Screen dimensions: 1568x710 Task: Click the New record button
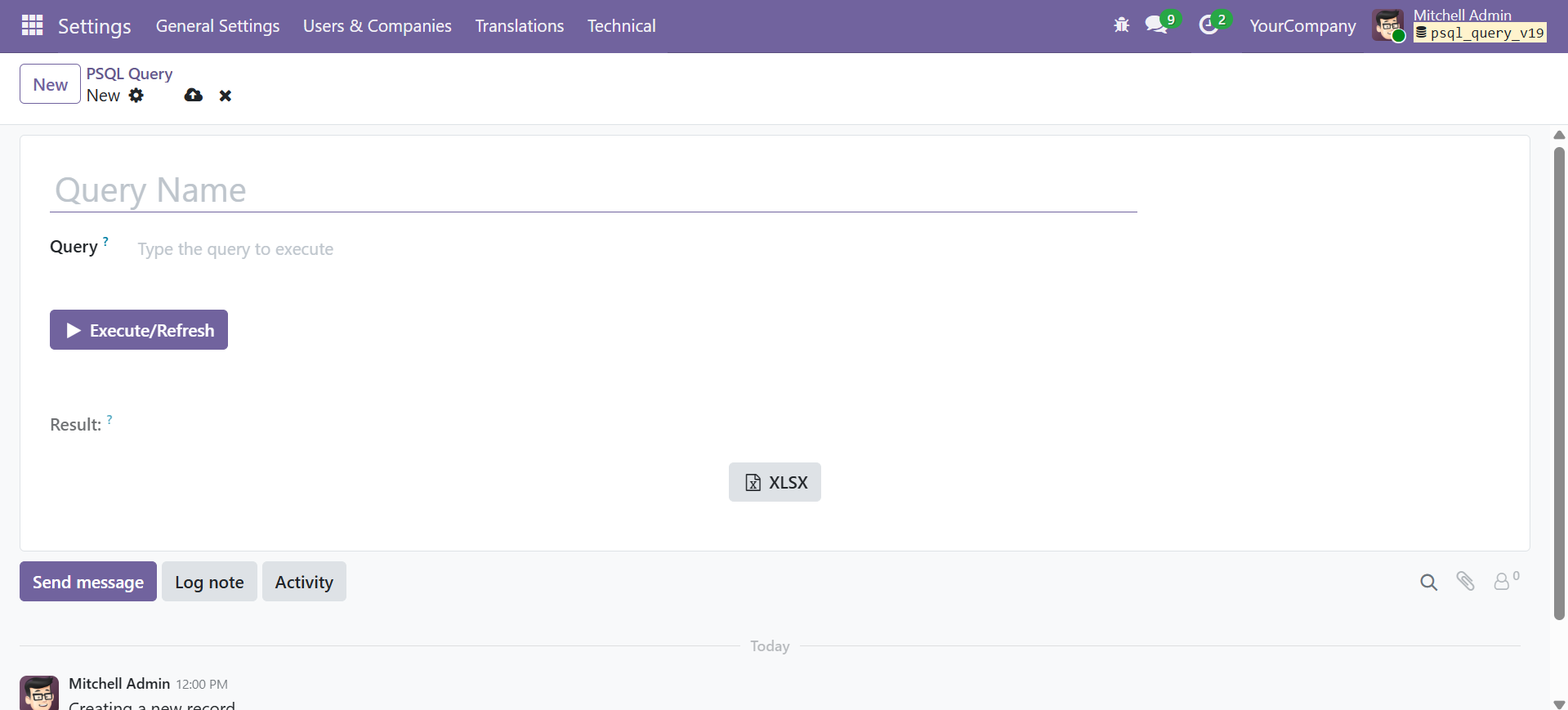point(50,84)
